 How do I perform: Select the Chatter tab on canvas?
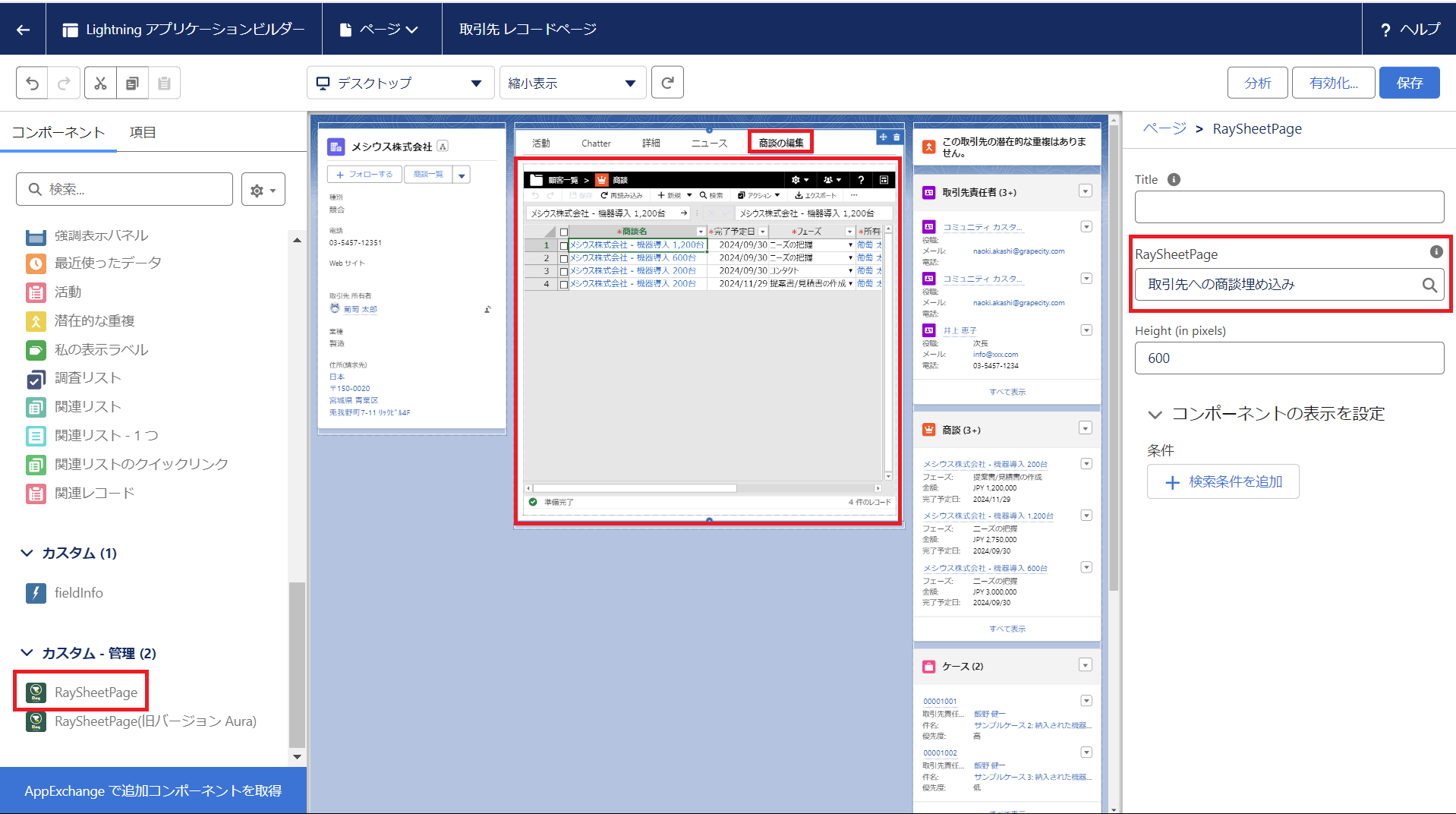[x=596, y=143]
